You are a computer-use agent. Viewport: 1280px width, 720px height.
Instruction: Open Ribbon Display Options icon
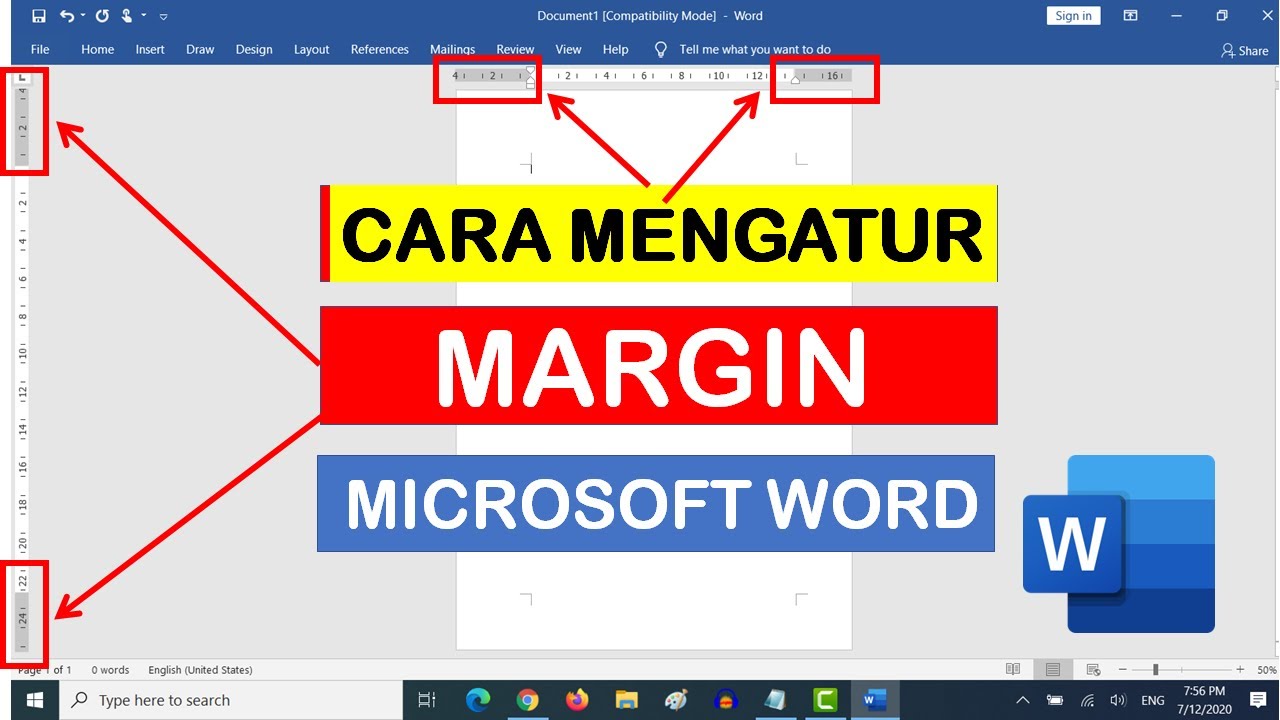(x=1130, y=16)
